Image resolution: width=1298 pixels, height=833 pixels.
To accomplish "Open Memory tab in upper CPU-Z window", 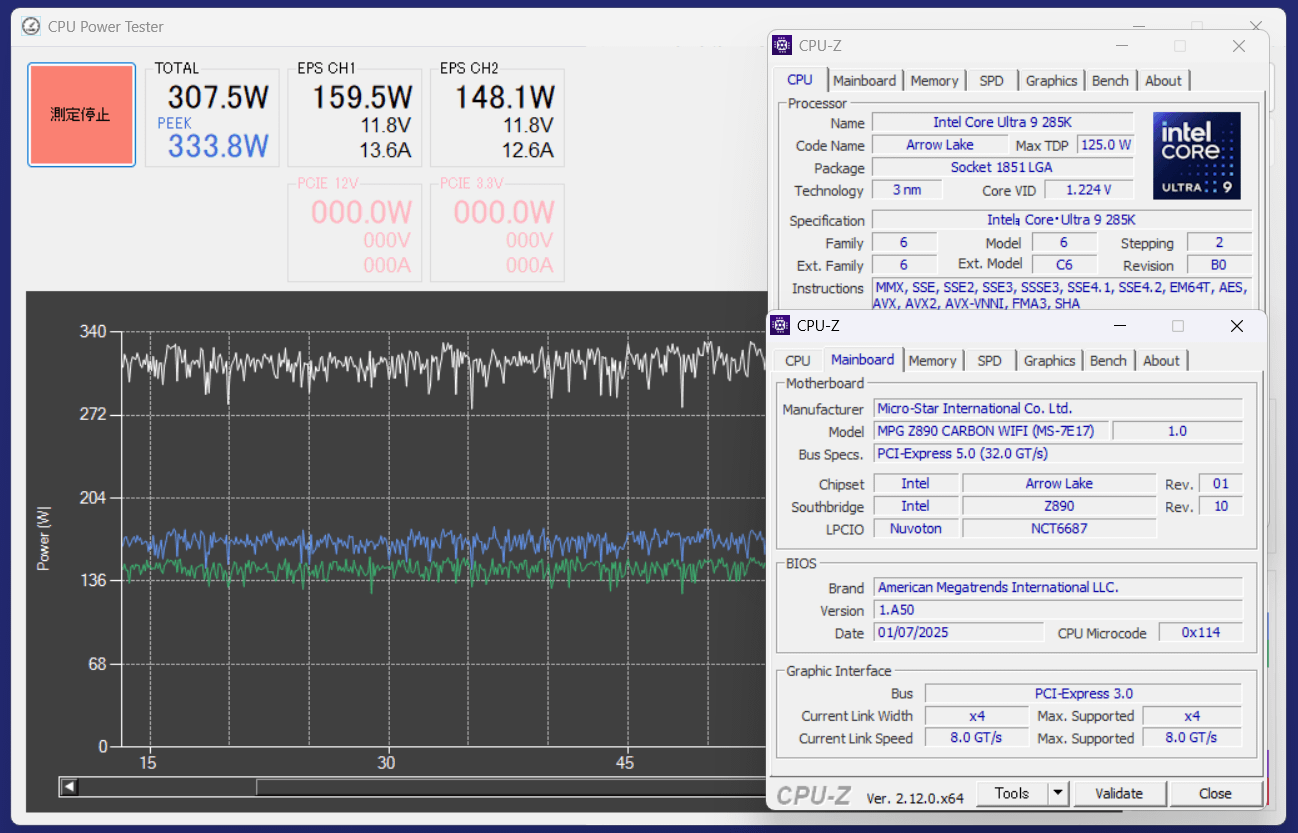I will (935, 81).
